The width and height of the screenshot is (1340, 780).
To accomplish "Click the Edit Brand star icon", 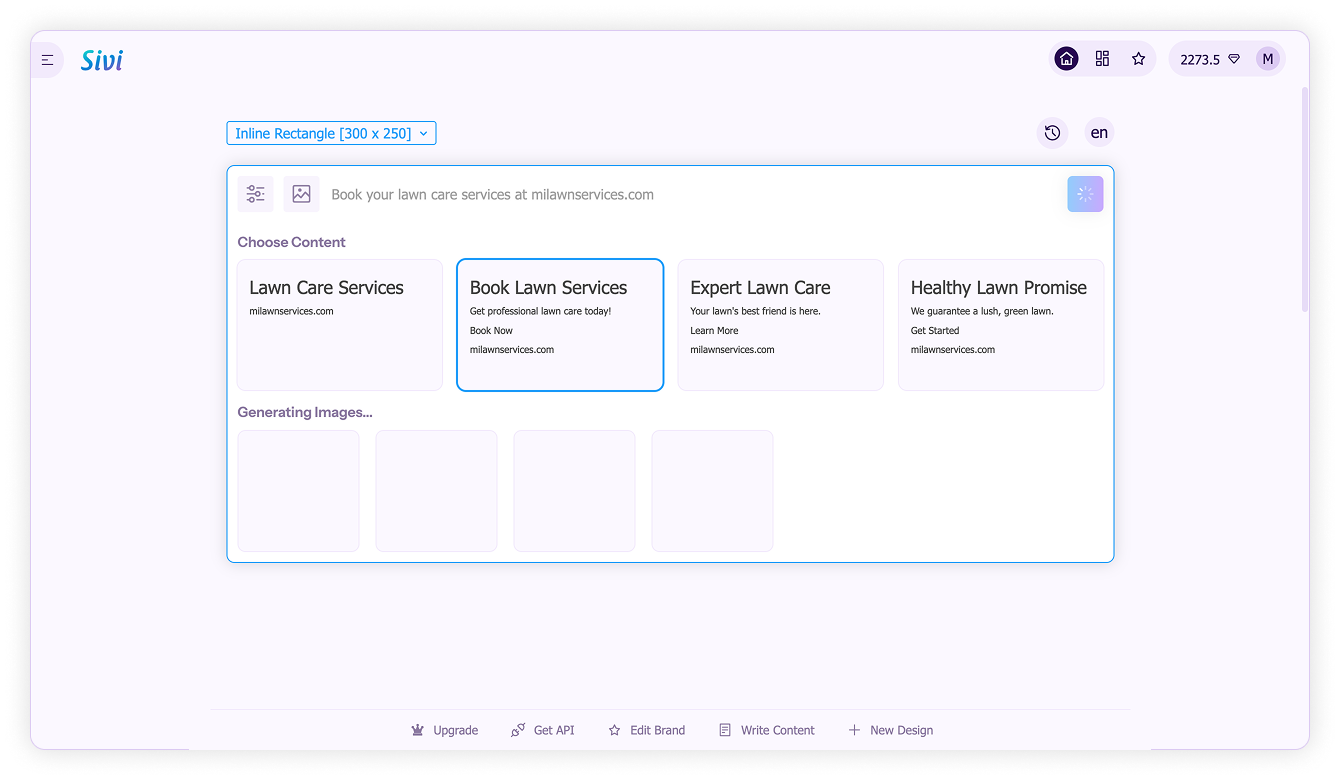I will (615, 730).
